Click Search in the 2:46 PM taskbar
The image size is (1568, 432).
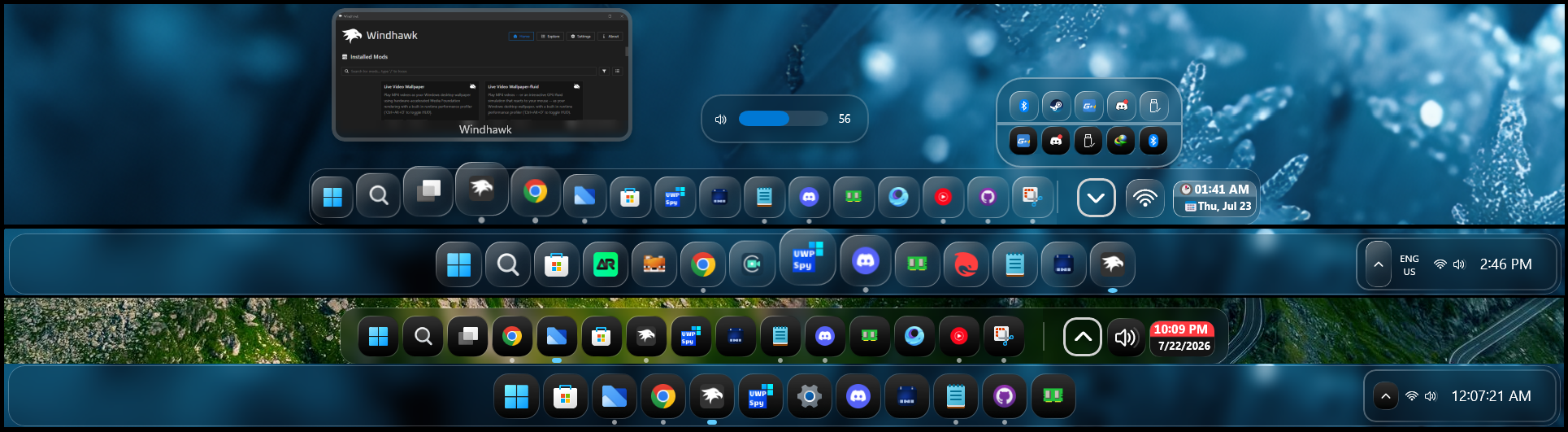tap(508, 264)
